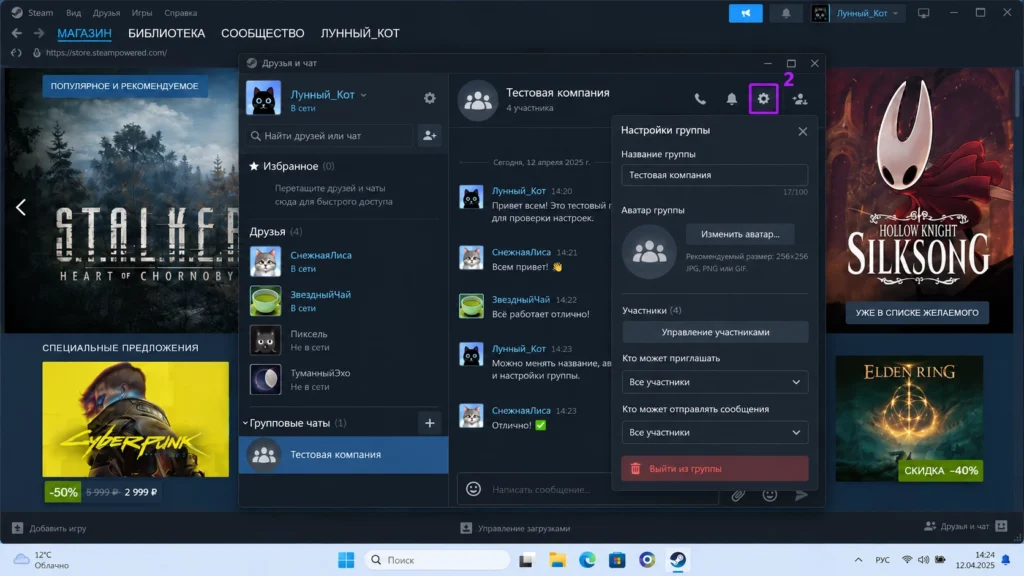Image resolution: width=1024 pixels, height=576 pixels.
Task: Create new group chat with plus icon
Action: 430,423
